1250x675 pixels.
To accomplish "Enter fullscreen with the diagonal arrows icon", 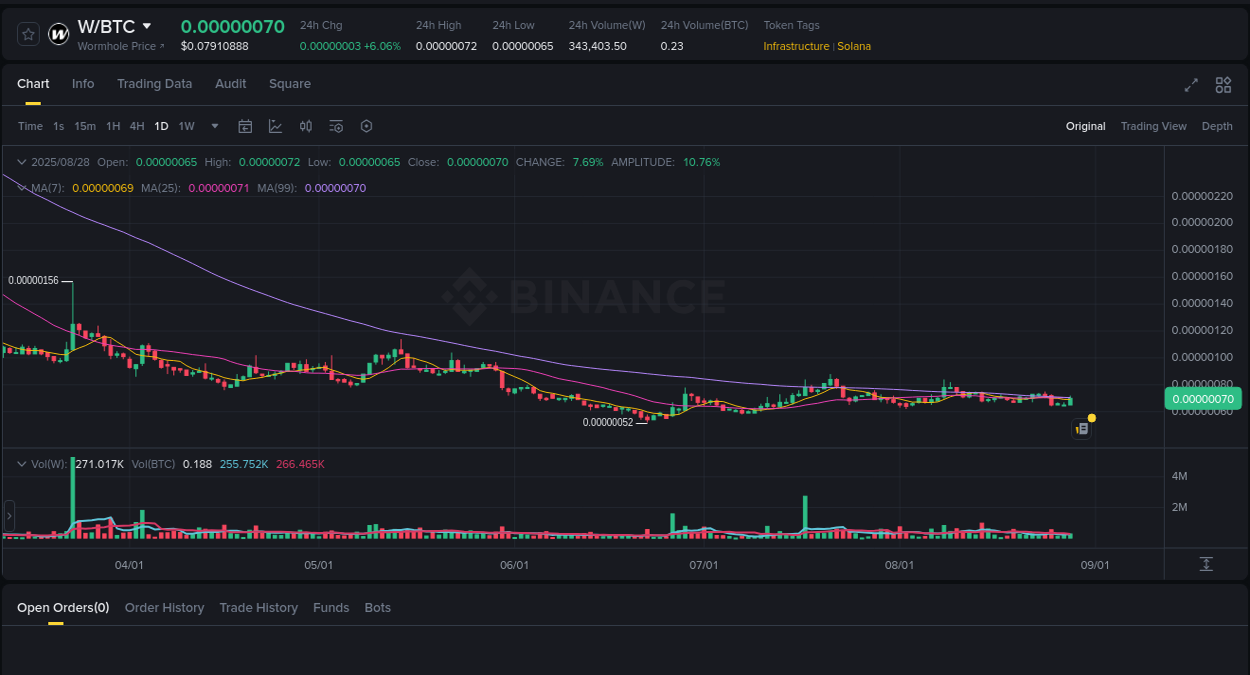I will pos(1191,85).
